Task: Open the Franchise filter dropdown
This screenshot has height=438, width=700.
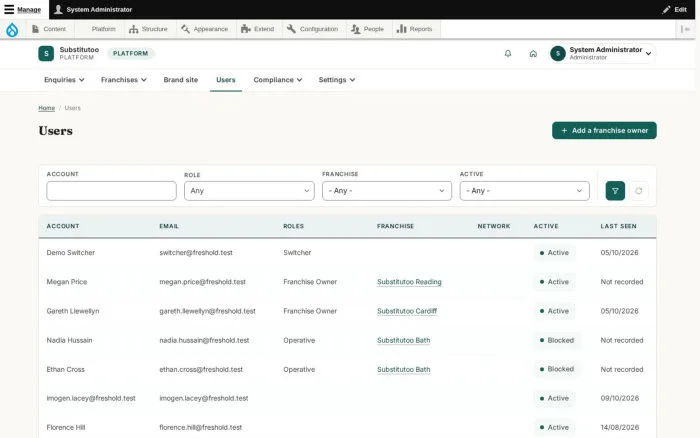Action: (387, 191)
